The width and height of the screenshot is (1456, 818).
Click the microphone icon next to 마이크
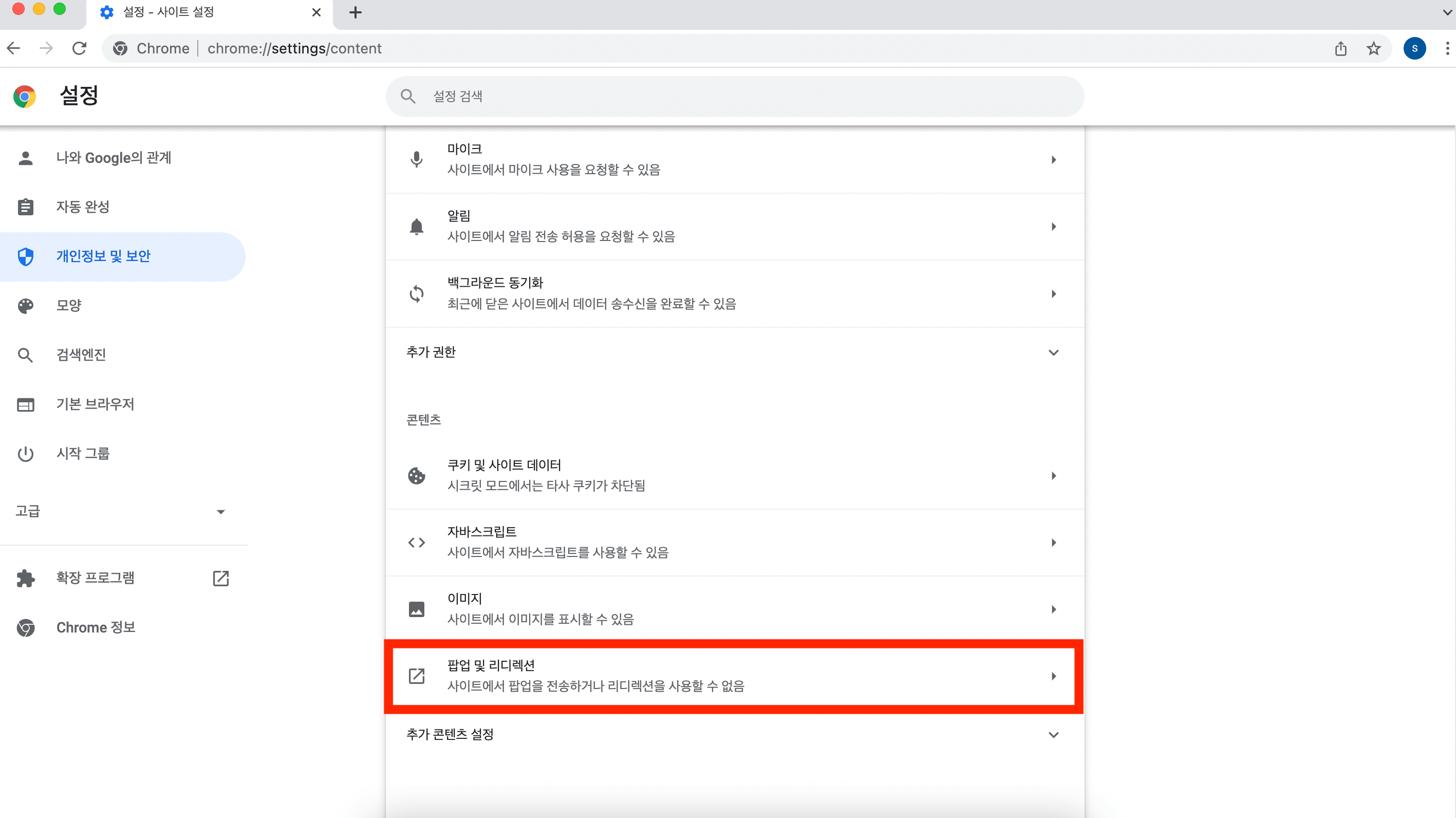pos(417,159)
